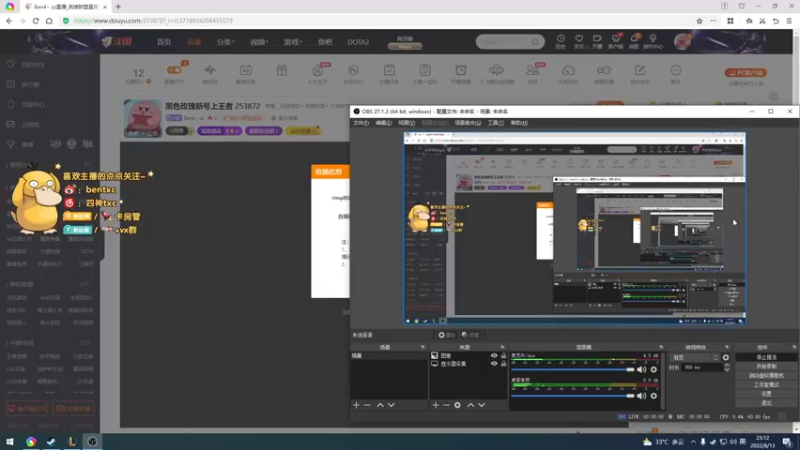Click the Douyu search input field
Viewport: 800px width, 450px height.
point(504,42)
